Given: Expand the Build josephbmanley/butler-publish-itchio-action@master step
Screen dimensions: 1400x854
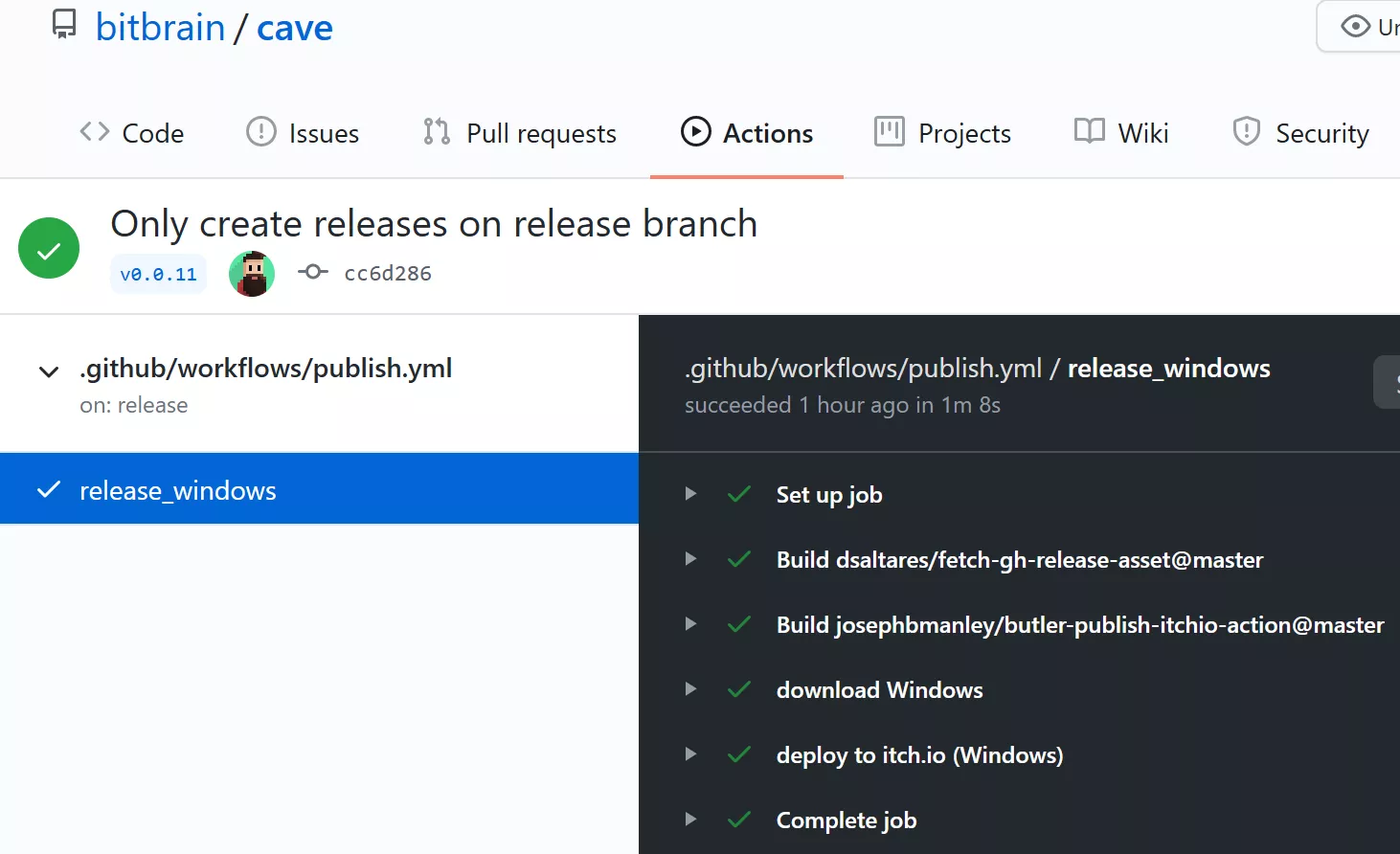Looking at the screenshot, I should tap(690, 624).
